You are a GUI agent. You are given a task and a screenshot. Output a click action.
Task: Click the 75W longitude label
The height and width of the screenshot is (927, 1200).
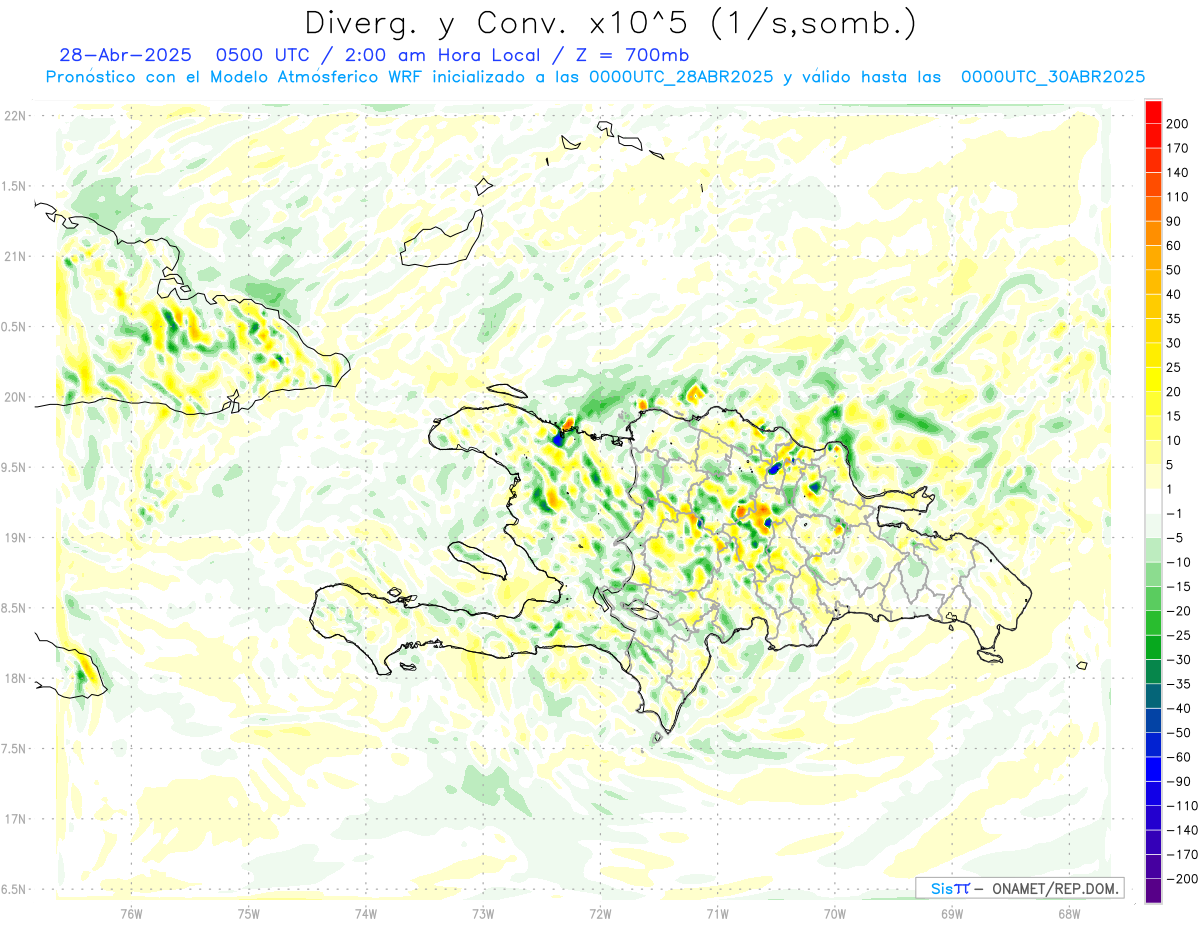click(x=249, y=913)
